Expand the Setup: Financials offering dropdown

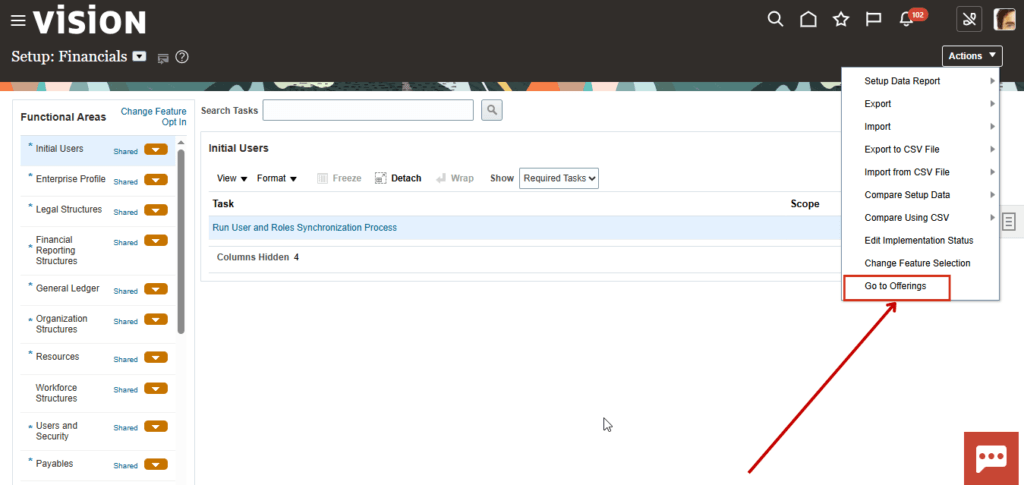[140, 57]
